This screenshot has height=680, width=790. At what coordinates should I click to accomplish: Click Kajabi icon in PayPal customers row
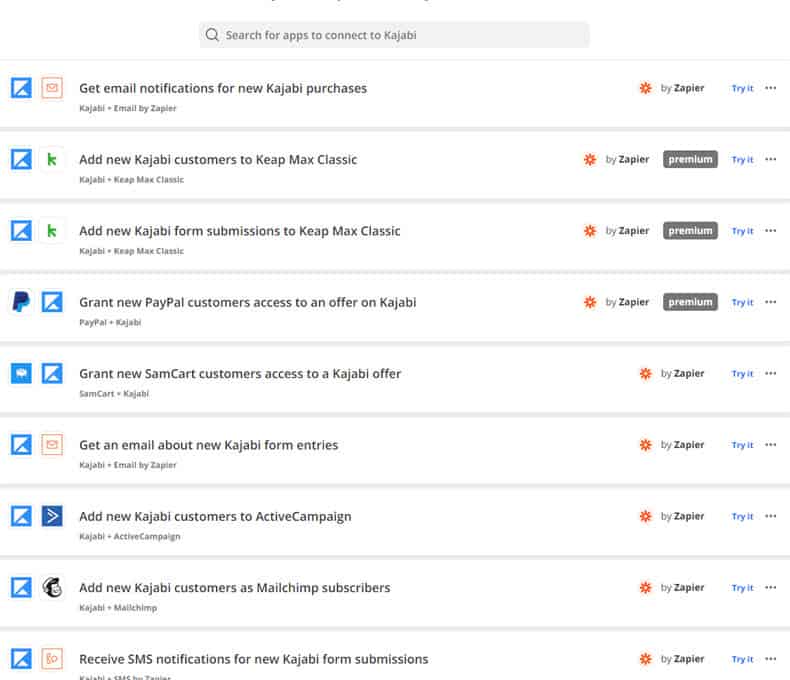[52, 302]
